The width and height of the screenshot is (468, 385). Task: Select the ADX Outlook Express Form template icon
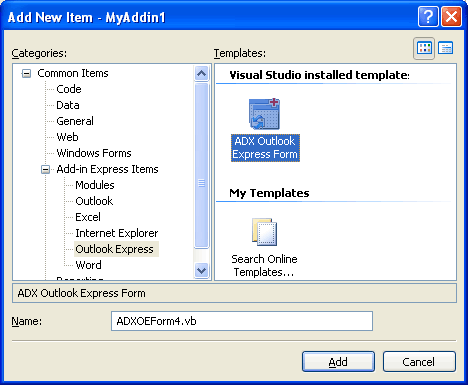(x=265, y=114)
